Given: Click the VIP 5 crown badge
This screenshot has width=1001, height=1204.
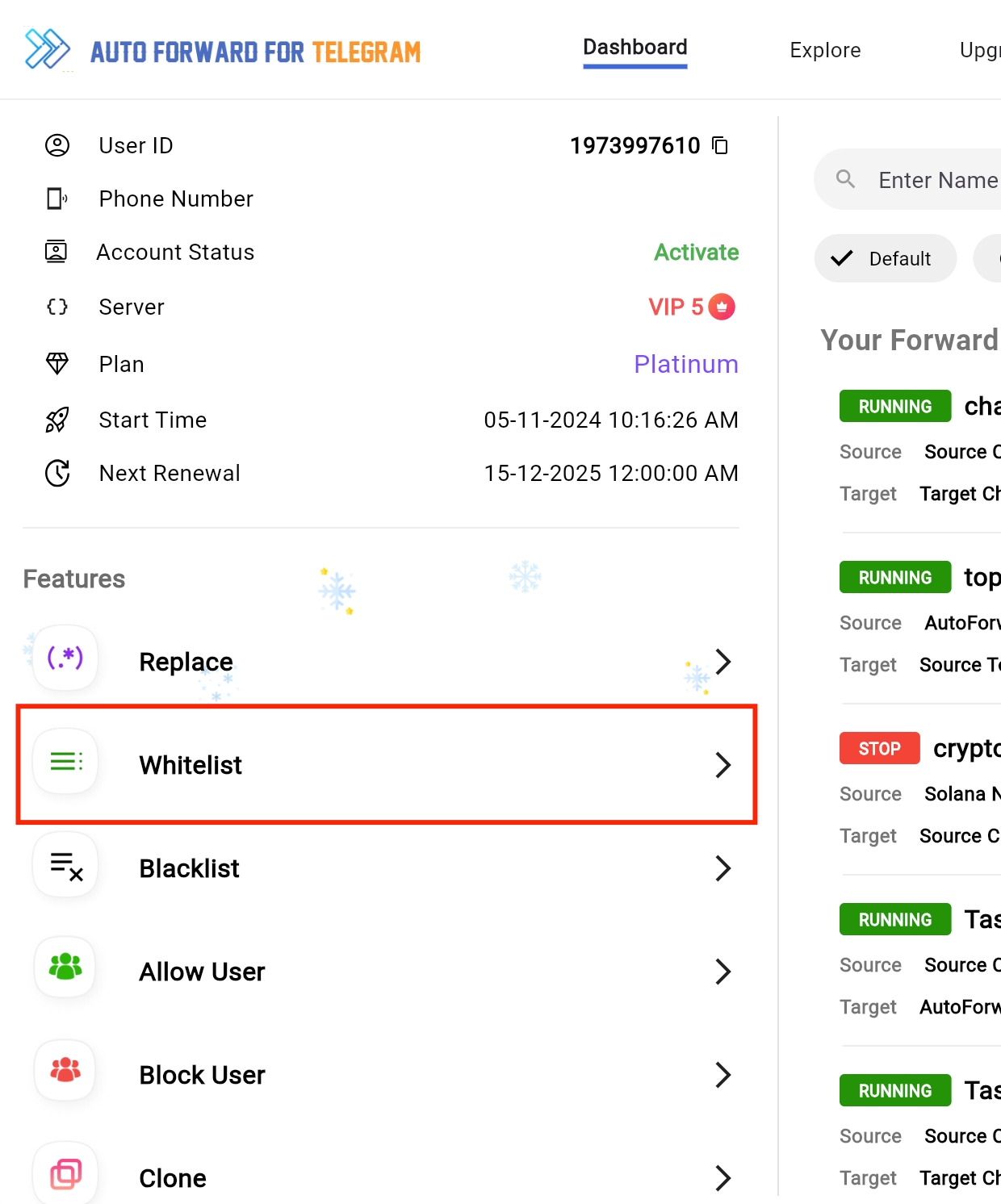Looking at the screenshot, I should [722, 307].
